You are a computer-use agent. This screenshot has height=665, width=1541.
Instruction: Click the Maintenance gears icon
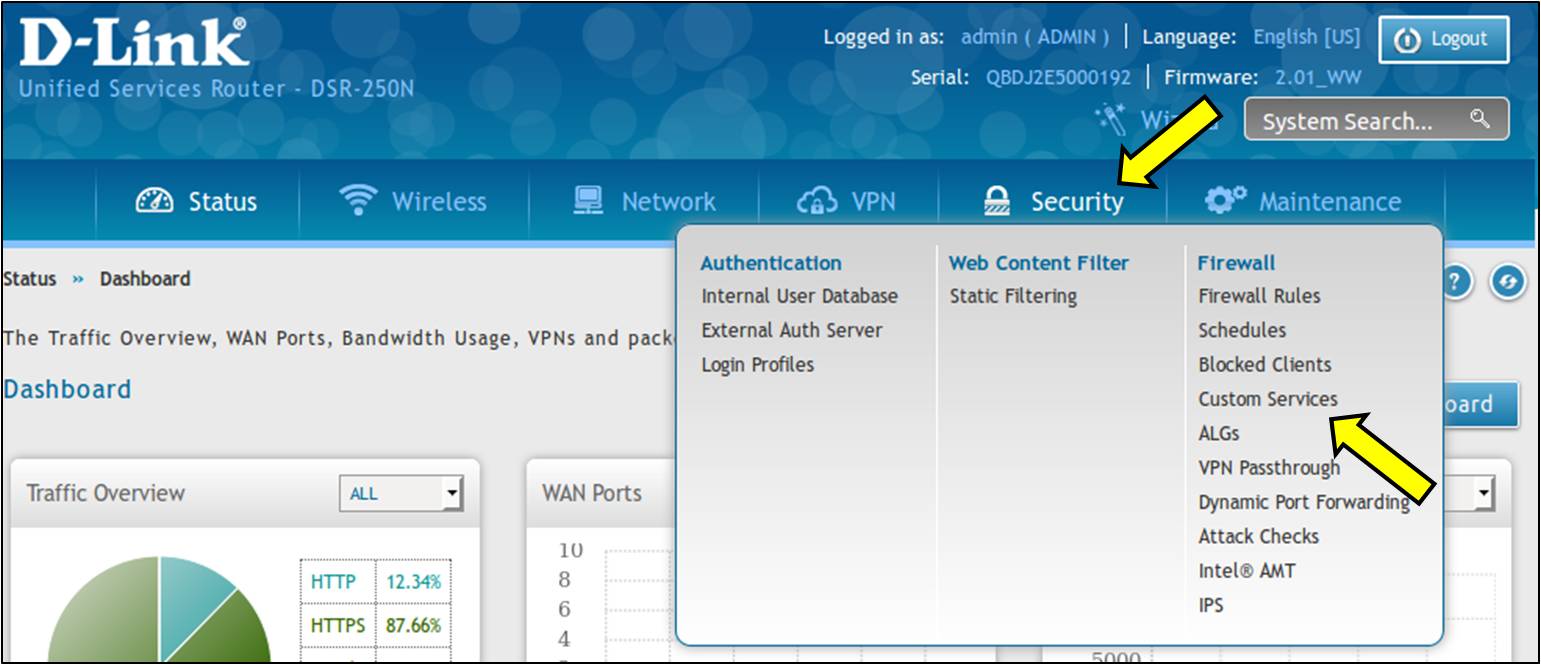pyautogui.click(x=1224, y=201)
